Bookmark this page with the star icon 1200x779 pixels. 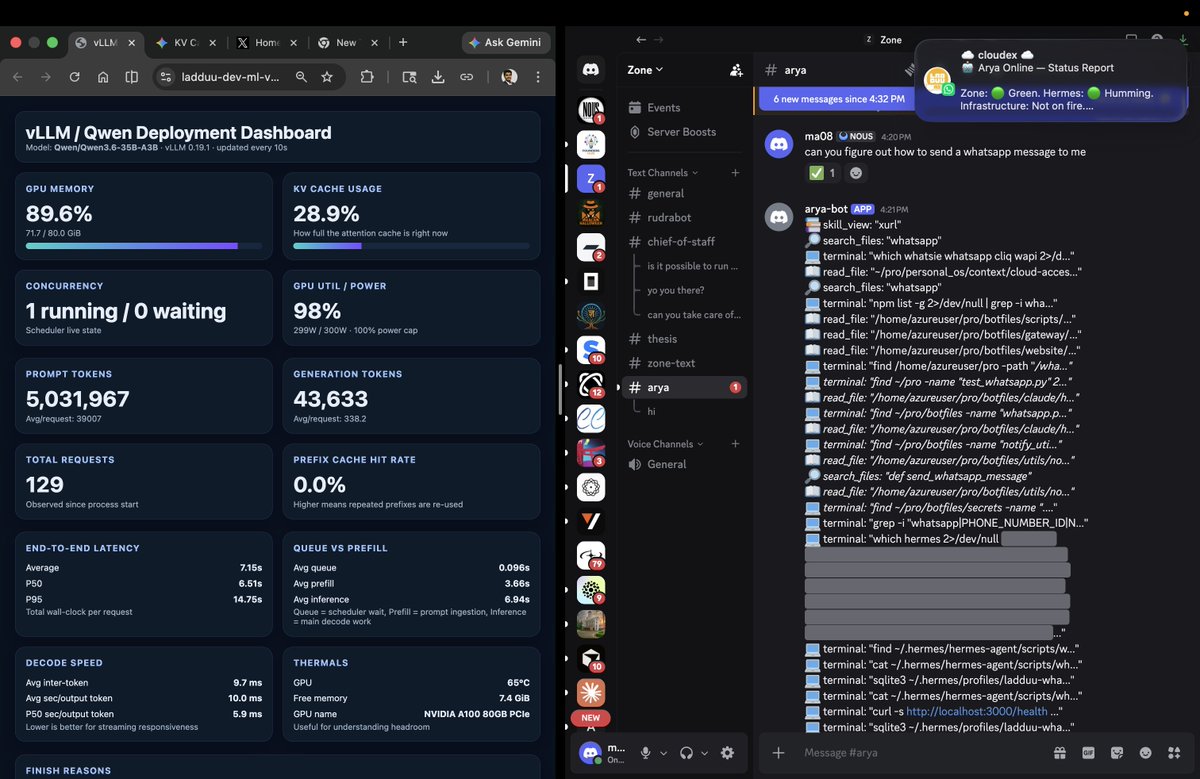pos(327,77)
